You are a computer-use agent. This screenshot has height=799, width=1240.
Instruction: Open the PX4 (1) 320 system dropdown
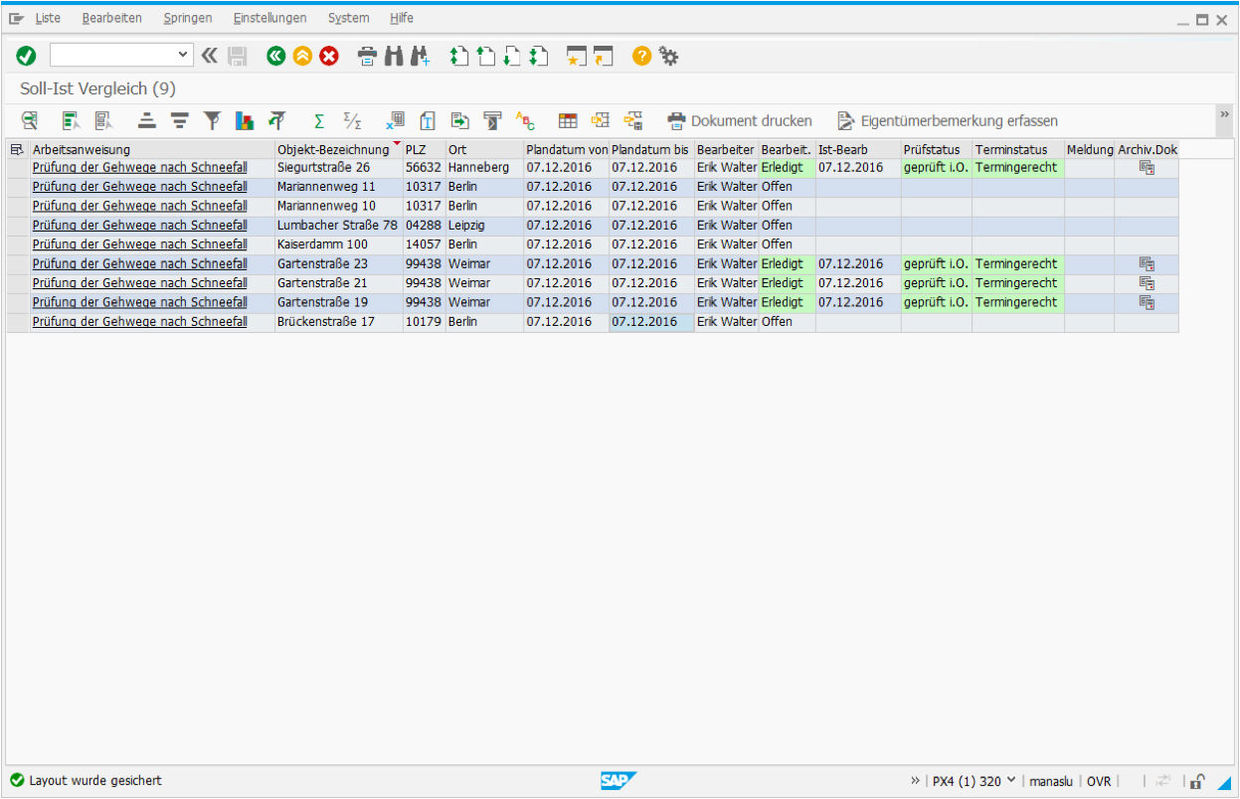point(1010,780)
